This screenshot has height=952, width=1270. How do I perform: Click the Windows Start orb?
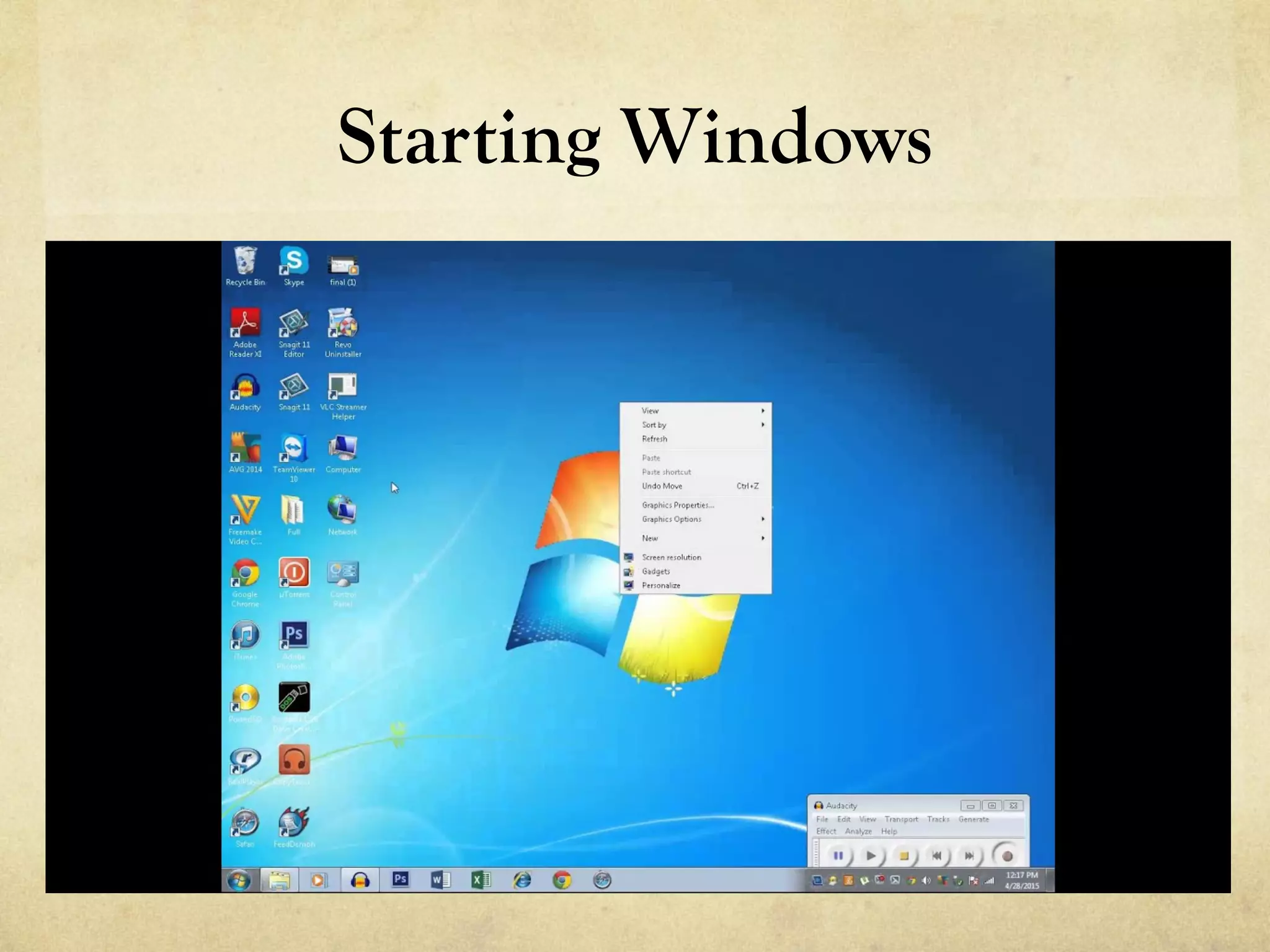click(x=239, y=880)
